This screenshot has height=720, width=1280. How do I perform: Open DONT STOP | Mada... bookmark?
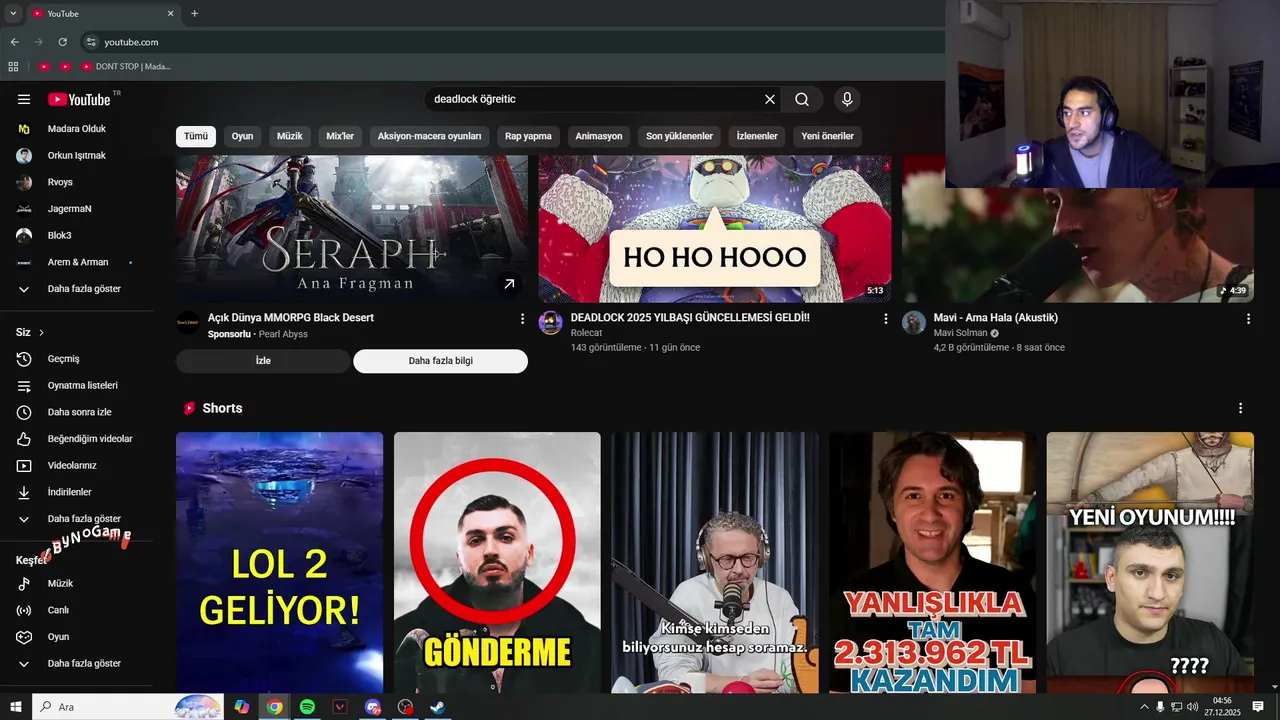127,67
